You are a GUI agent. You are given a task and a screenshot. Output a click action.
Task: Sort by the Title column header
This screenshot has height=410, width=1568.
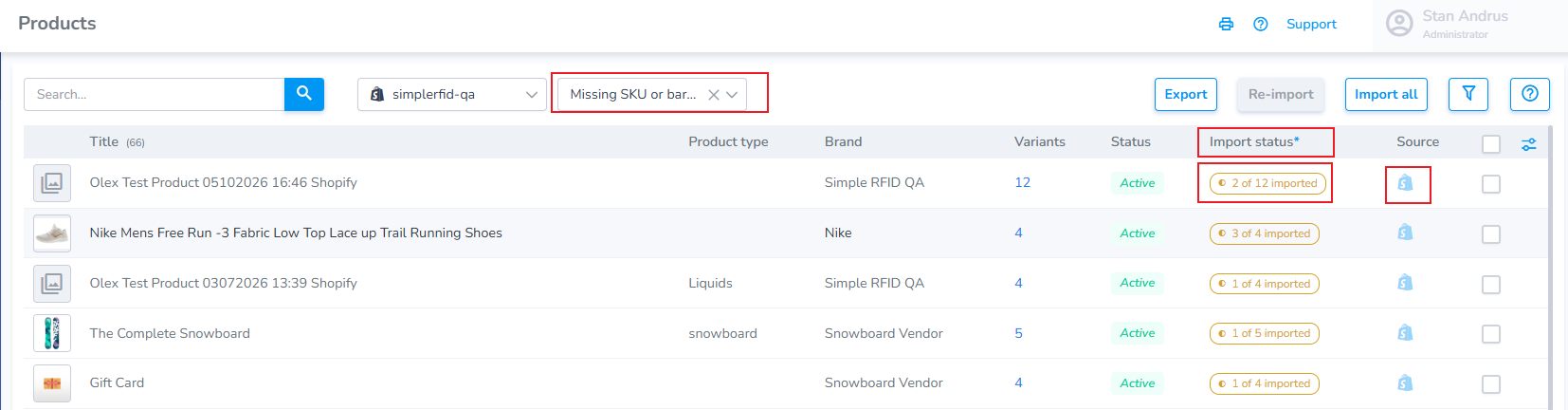[104, 141]
